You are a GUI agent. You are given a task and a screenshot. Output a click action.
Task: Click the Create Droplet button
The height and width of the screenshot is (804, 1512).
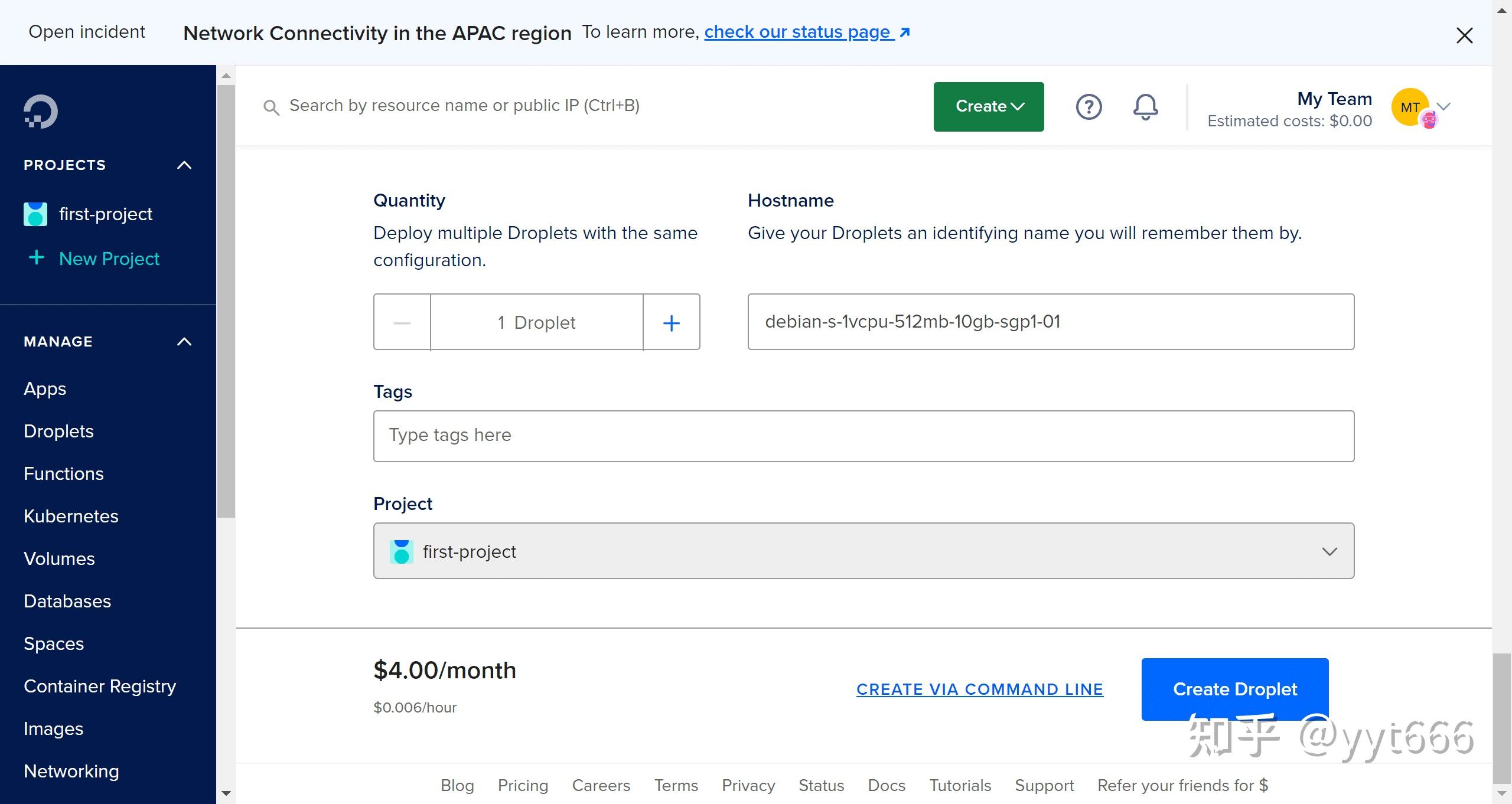[x=1234, y=689]
